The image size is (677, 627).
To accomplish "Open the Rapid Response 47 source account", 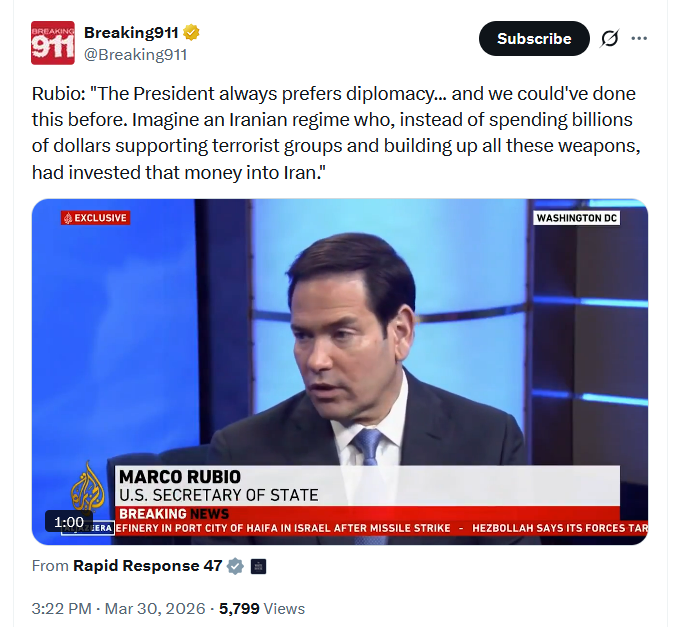I will (x=148, y=566).
